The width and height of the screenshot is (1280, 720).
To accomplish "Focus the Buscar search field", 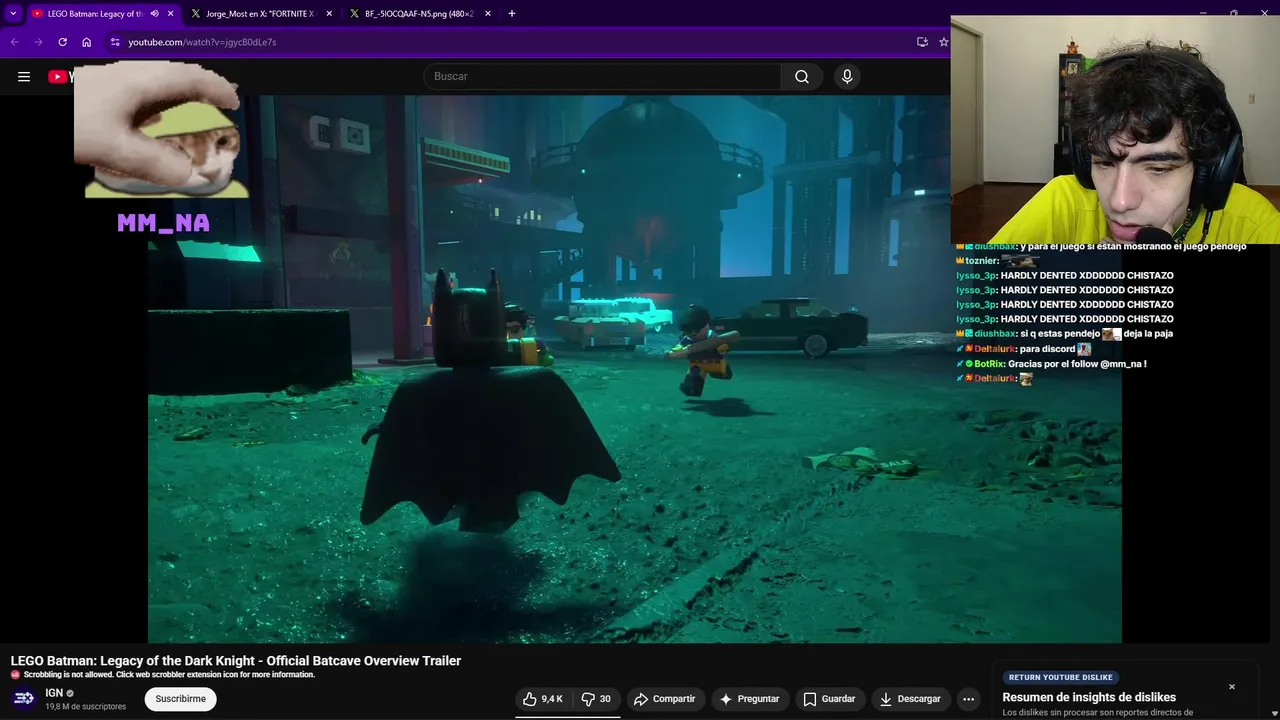I will pos(602,77).
